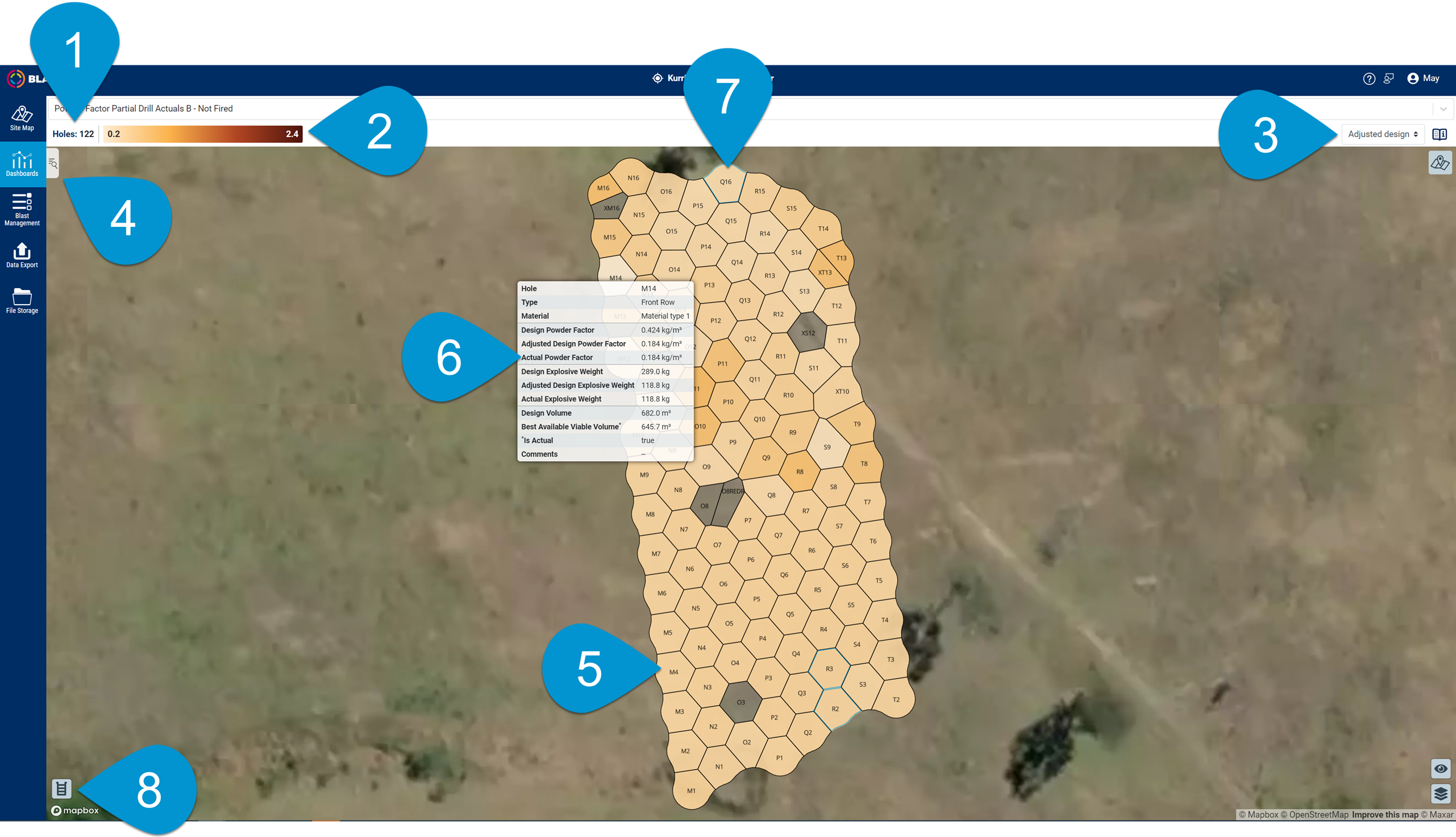Select hole P1 polygon
Viewport: 1456px width, 837px height.
779,757
